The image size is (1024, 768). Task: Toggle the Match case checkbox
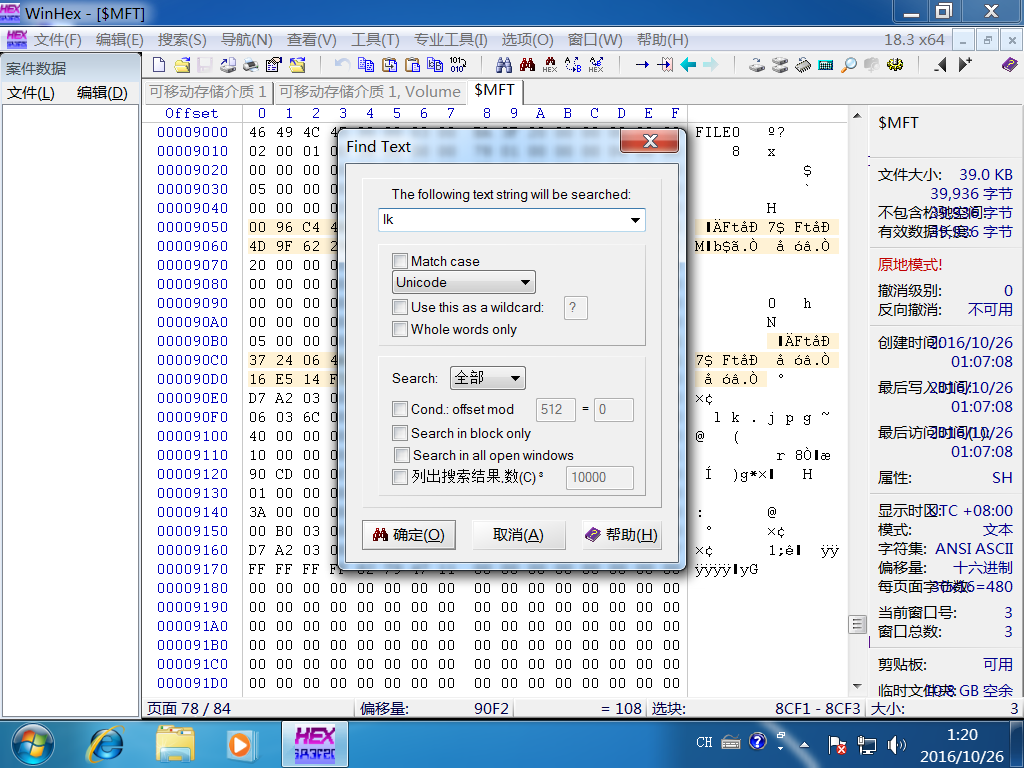click(x=400, y=261)
